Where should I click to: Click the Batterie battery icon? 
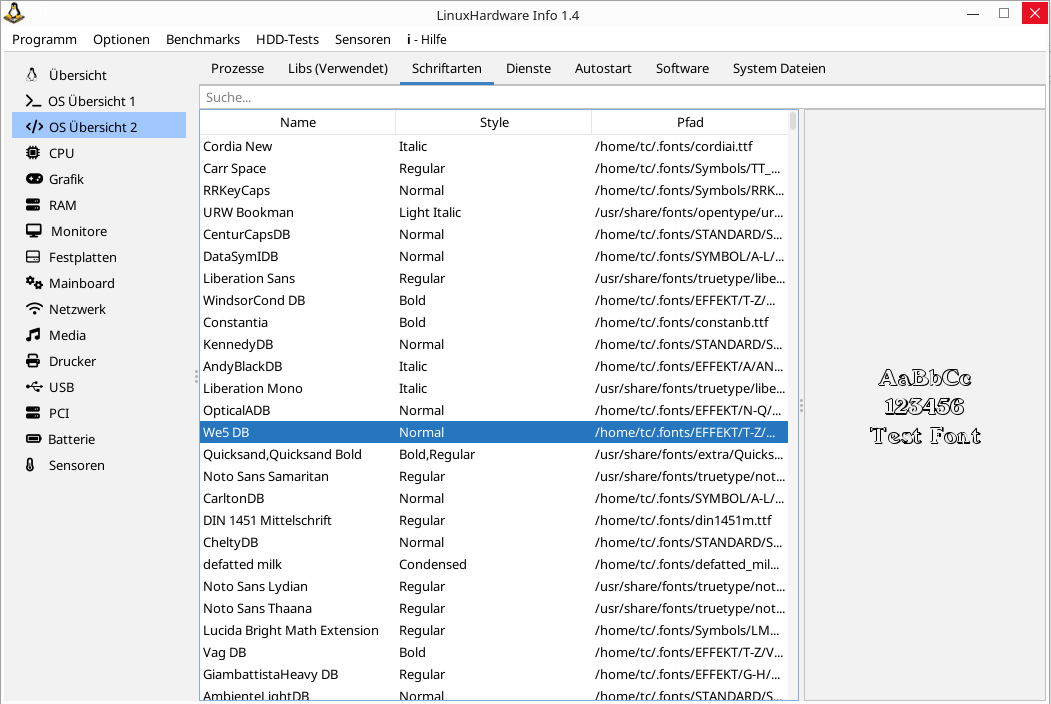pyautogui.click(x=34, y=438)
